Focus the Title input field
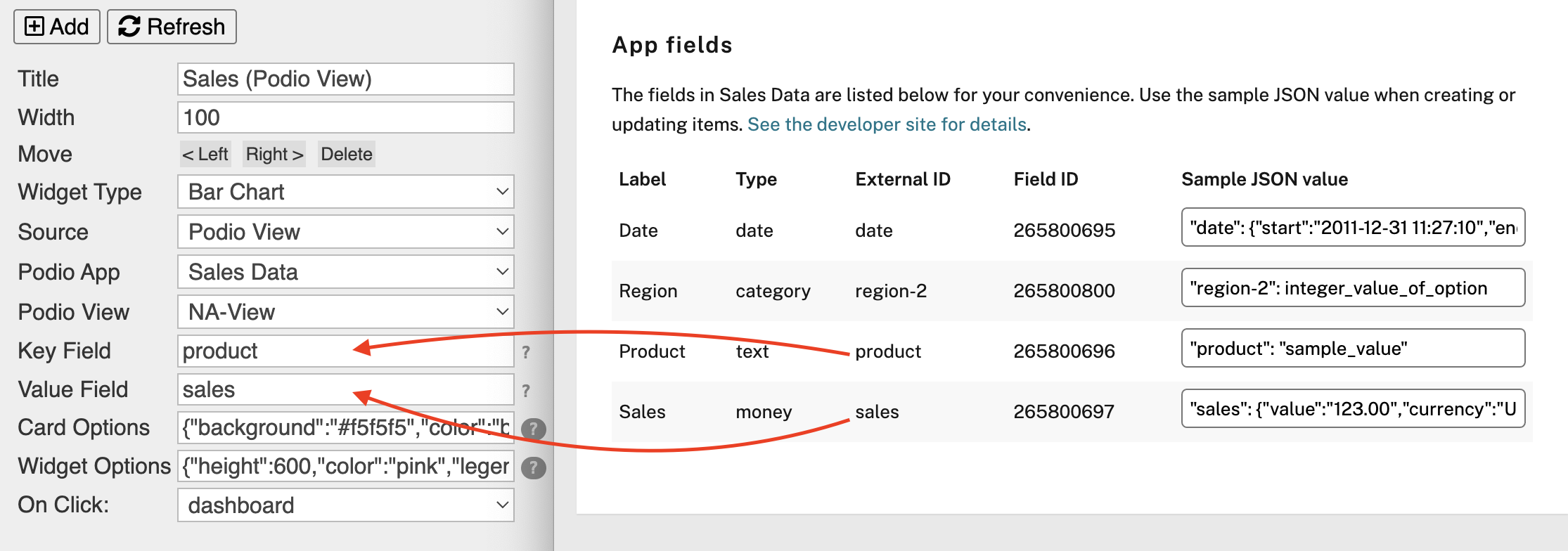The height and width of the screenshot is (551, 1568). click(345, 79)
